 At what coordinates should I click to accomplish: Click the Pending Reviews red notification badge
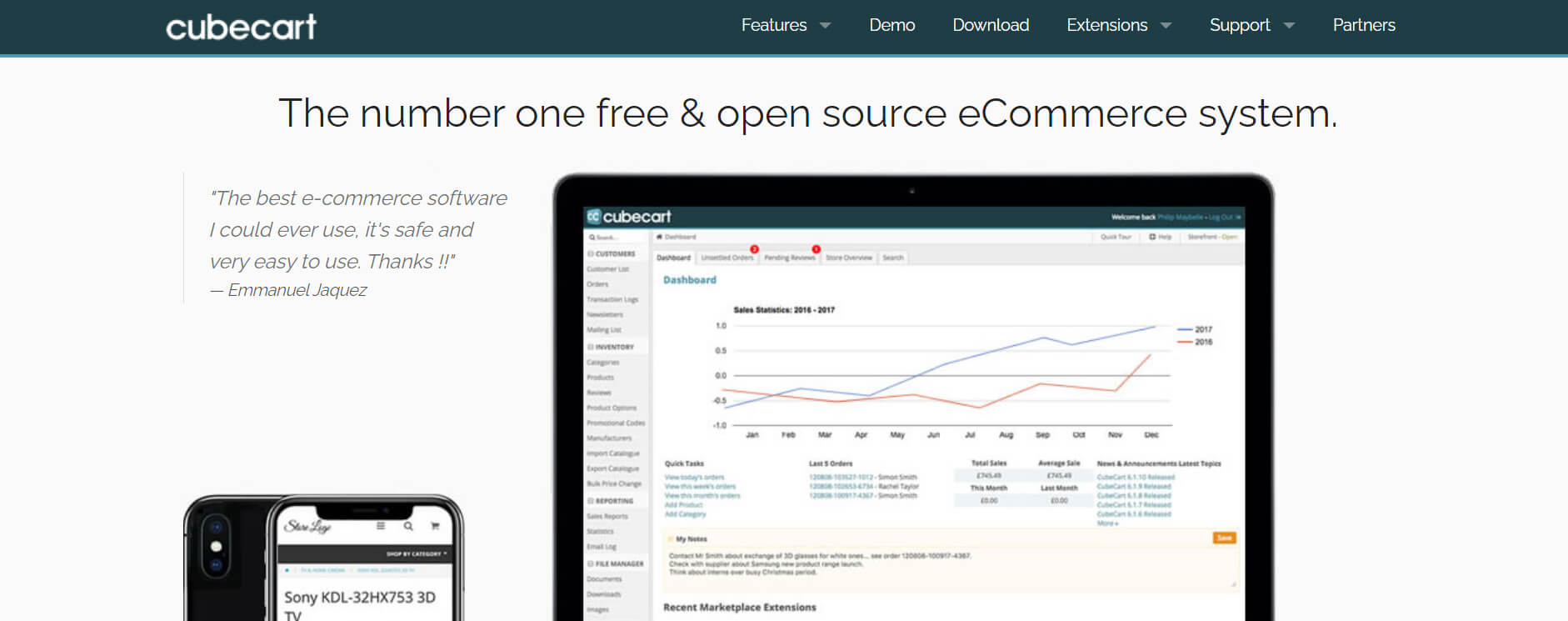tap(816, 249)
